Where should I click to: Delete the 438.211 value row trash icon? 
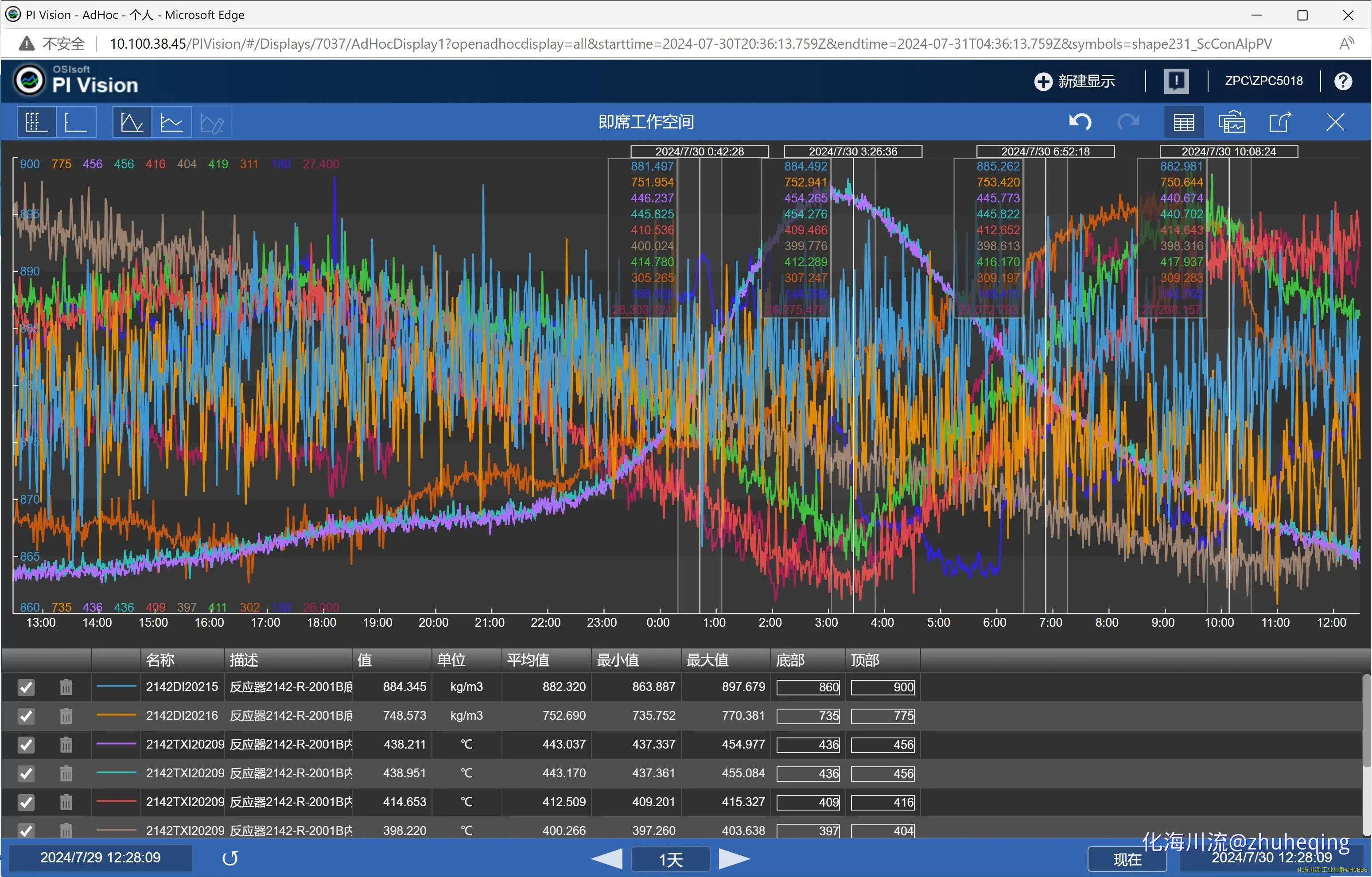66,745
